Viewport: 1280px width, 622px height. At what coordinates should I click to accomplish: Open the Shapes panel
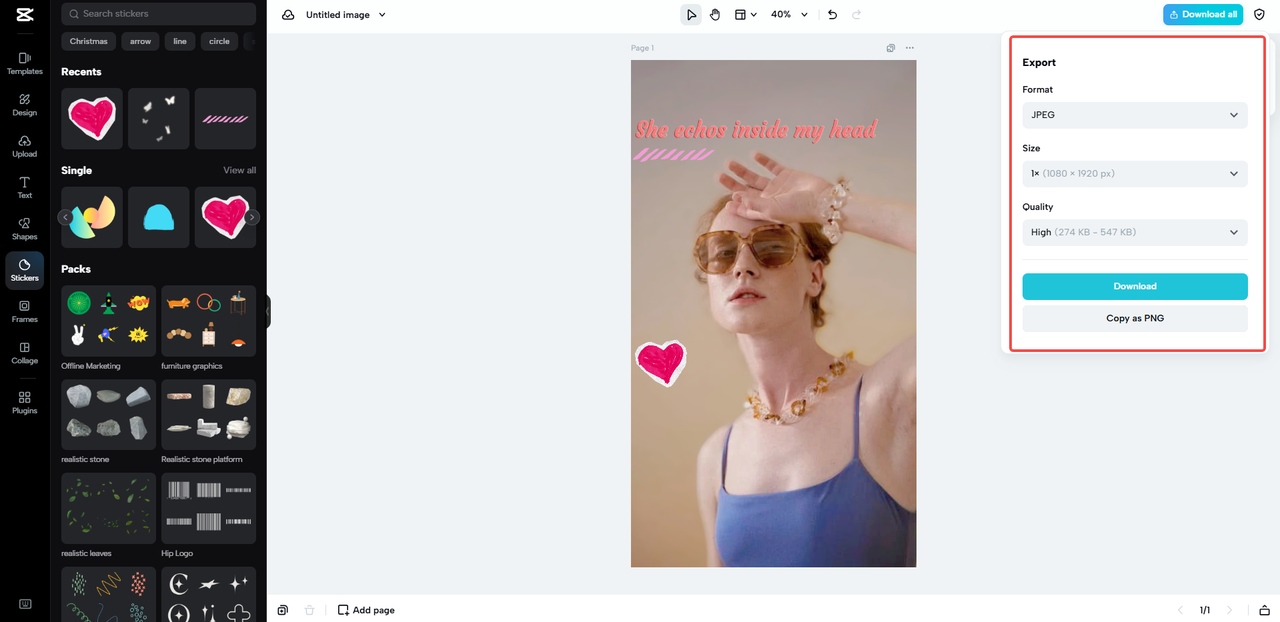click(x=24, y=229)
